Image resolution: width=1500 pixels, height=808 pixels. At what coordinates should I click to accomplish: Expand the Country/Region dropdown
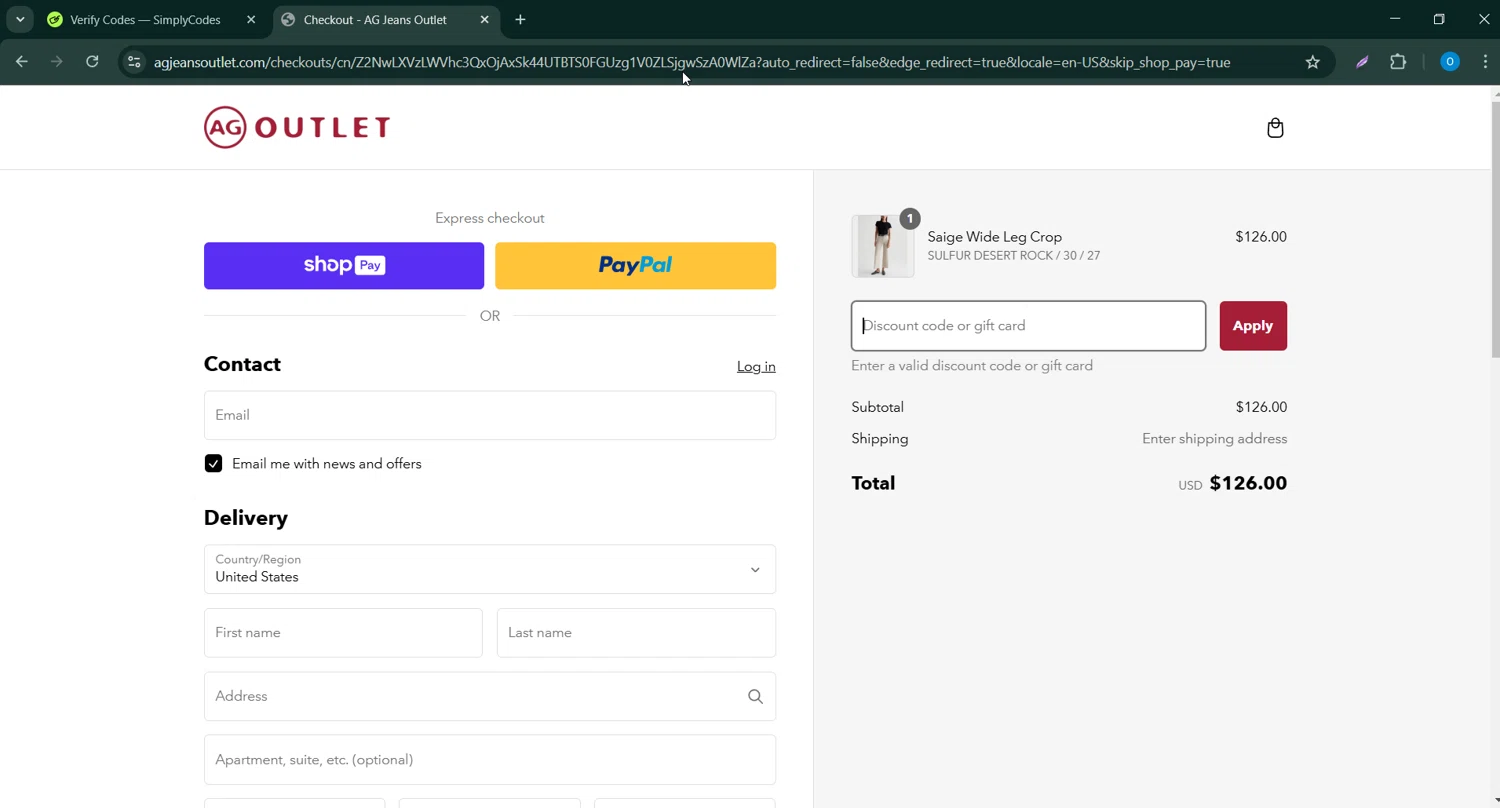(x=490, y=569)
